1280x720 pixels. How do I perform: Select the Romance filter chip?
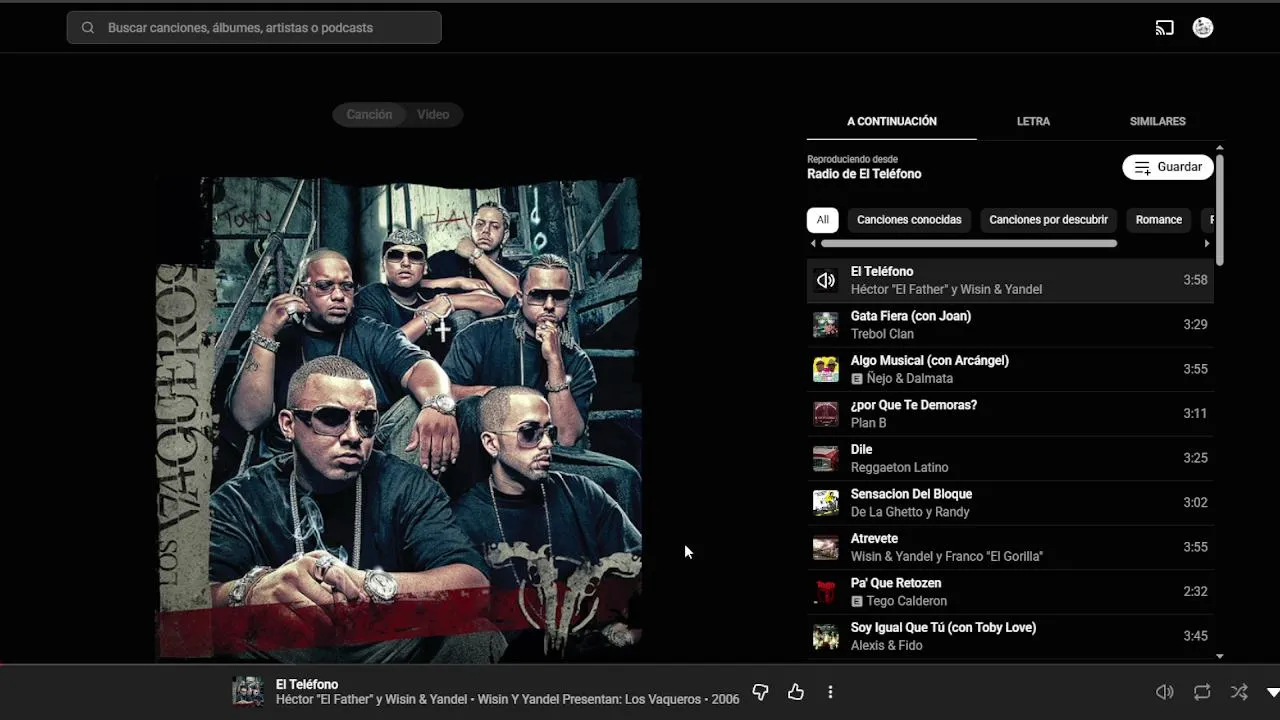click(x=1158, y=220)
